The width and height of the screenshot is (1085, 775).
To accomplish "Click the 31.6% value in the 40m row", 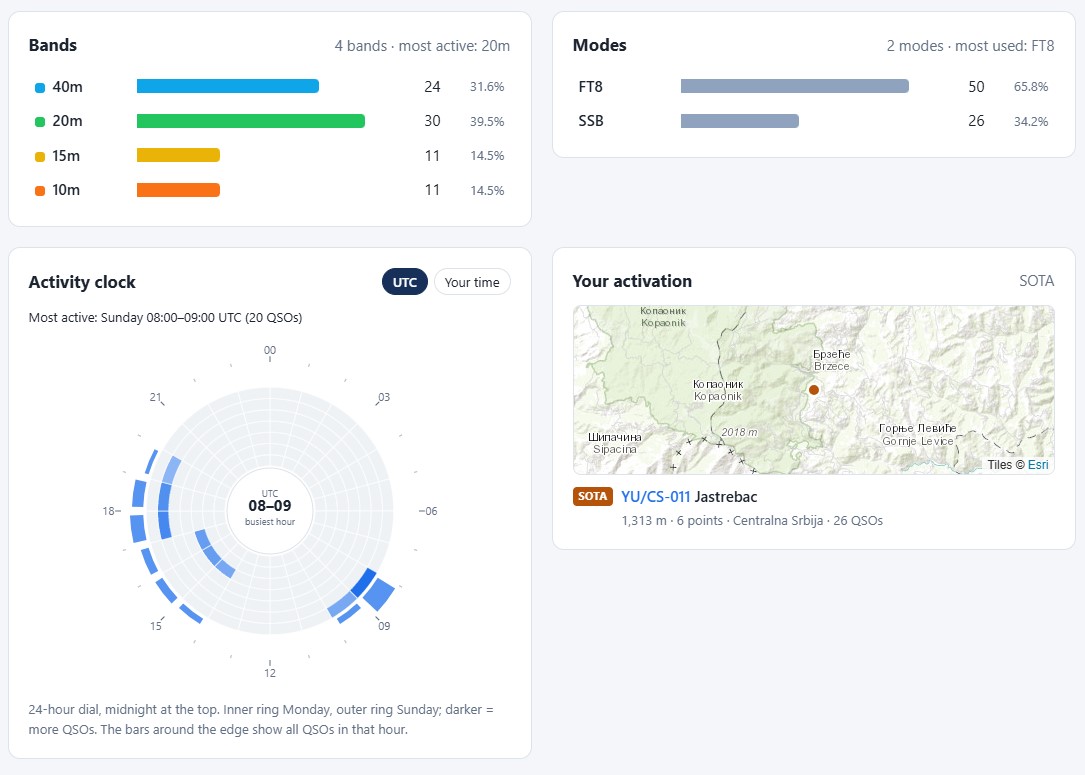I will tap(487, 87).
